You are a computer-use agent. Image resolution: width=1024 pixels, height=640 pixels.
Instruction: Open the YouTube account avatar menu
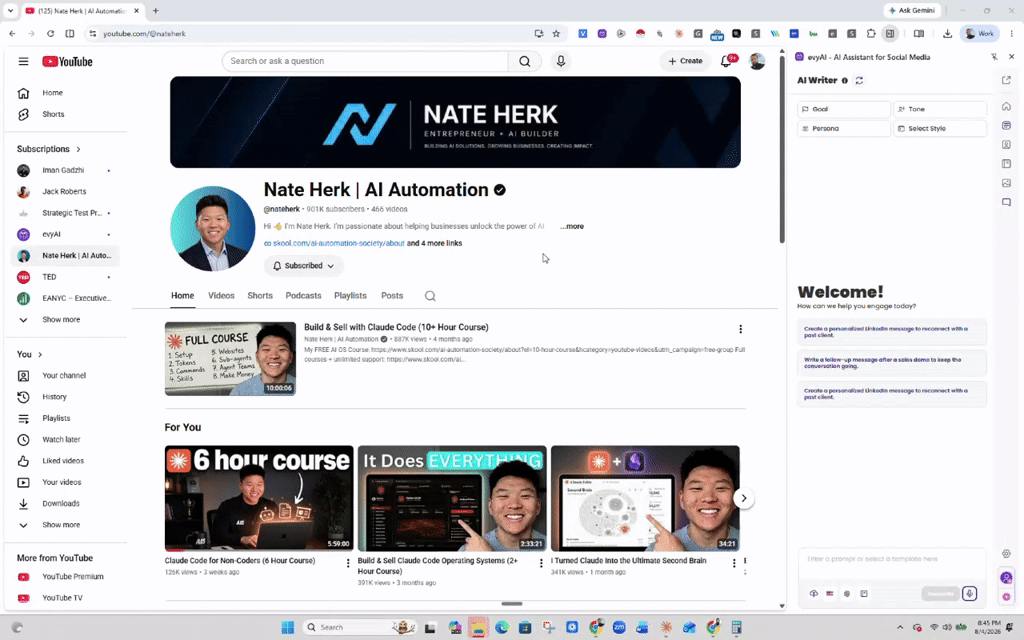point(757,61)
